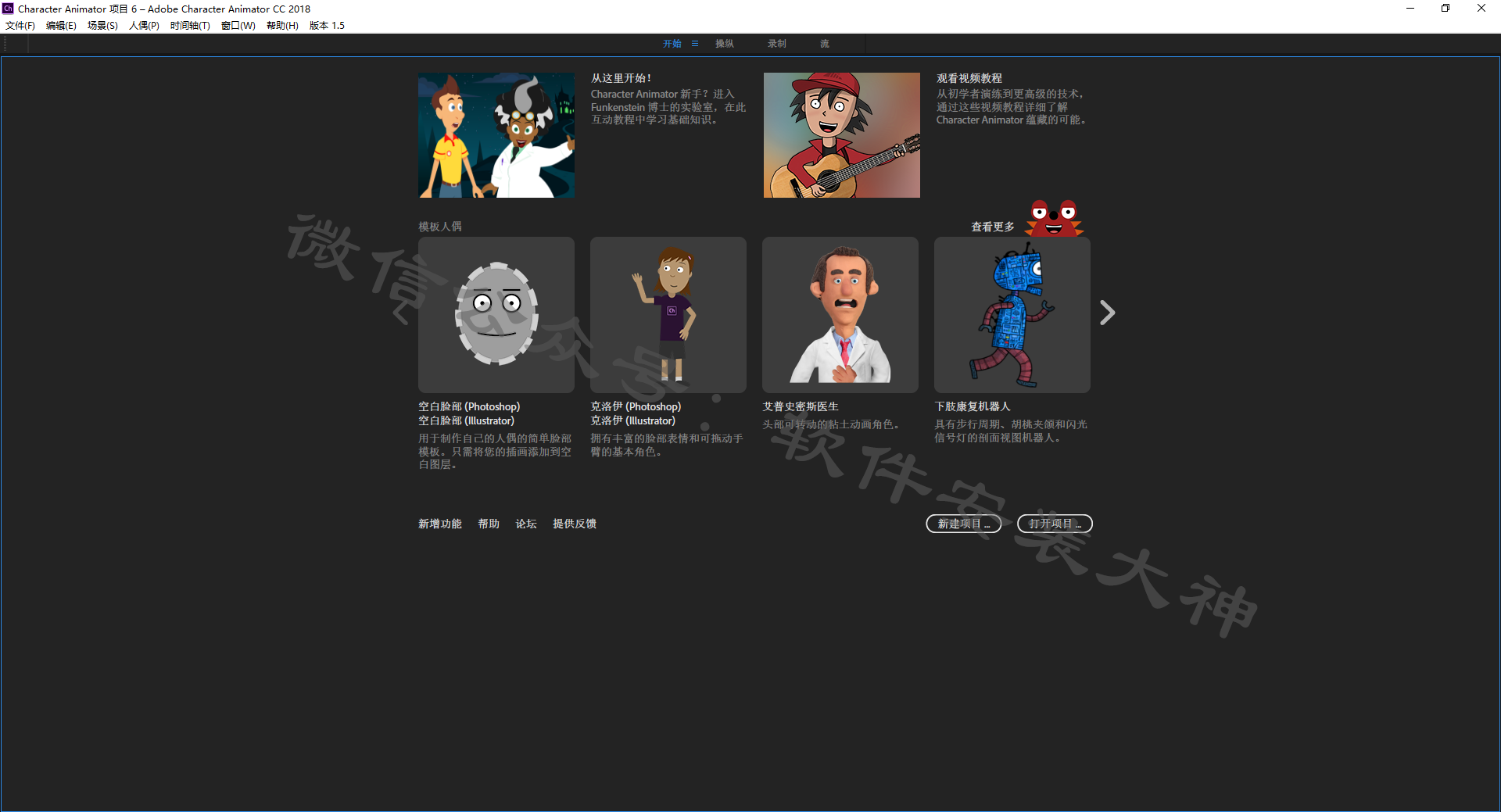Click the red monster mascot icon

[x=1054, y=219]
